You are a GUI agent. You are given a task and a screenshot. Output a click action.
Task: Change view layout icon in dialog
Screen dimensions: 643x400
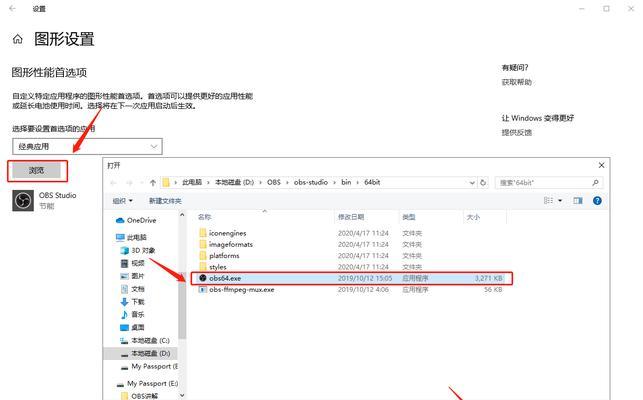(548, 201)
